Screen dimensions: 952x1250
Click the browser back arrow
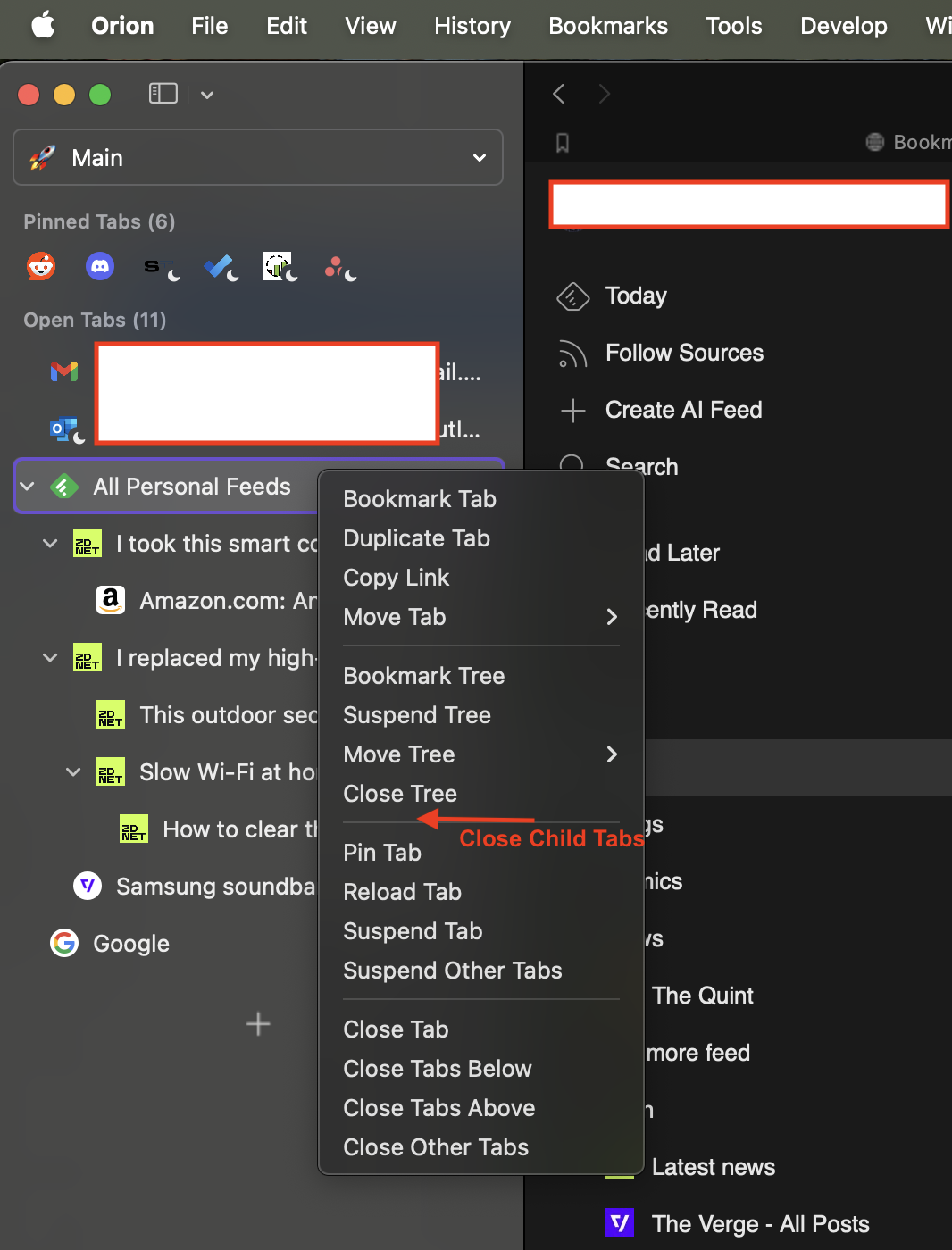pyautogui.click(x=559, y=94)
